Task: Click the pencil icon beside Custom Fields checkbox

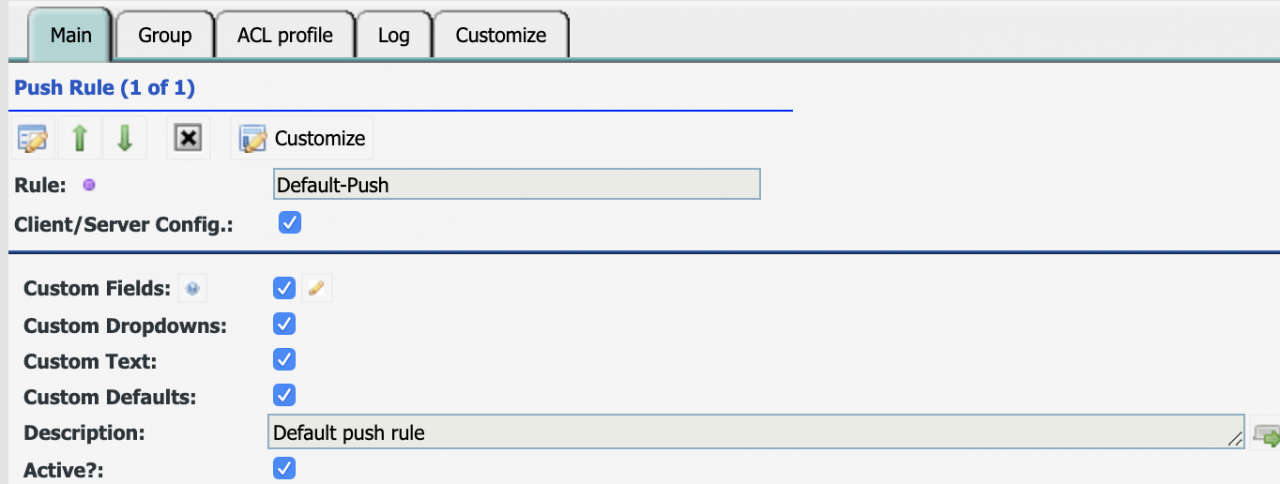Action: point(316,288)
